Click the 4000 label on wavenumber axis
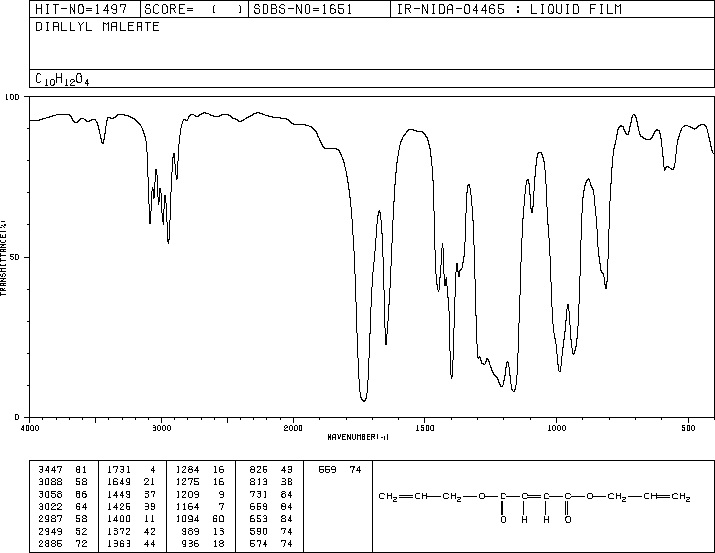 (30, 428)
